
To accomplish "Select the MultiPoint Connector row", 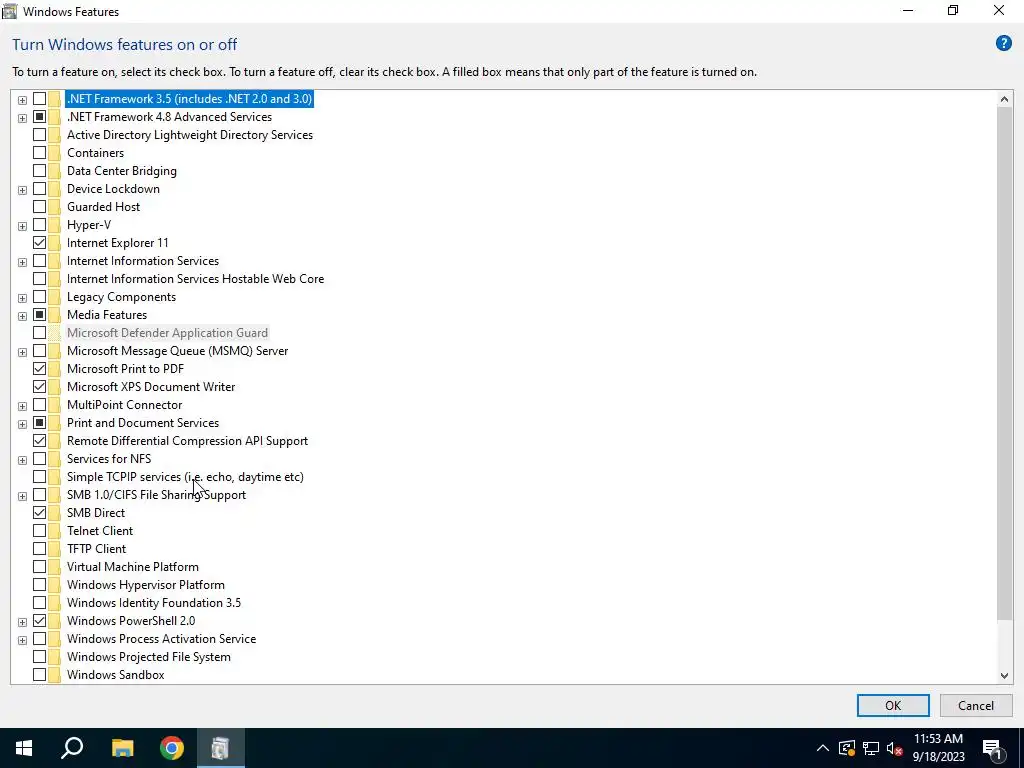I will point(124,405).
